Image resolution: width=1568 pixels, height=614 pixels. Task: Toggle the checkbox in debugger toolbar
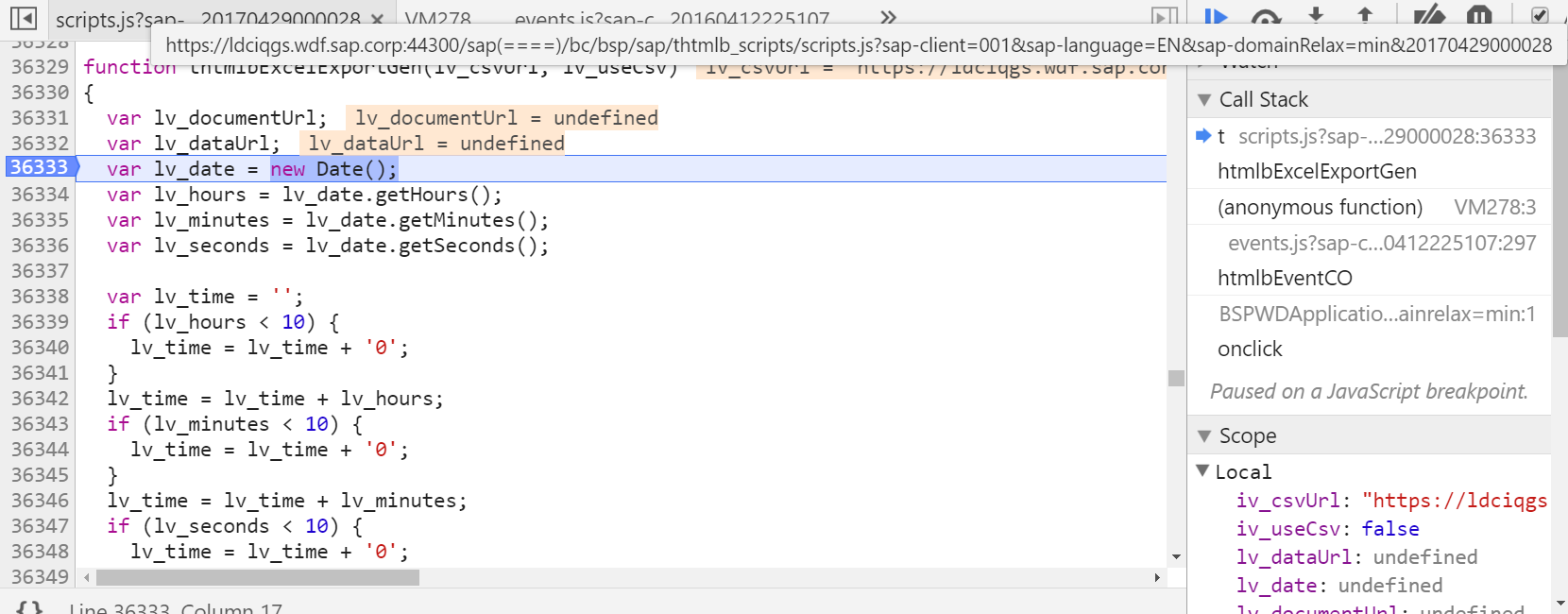coord(1540,15)
